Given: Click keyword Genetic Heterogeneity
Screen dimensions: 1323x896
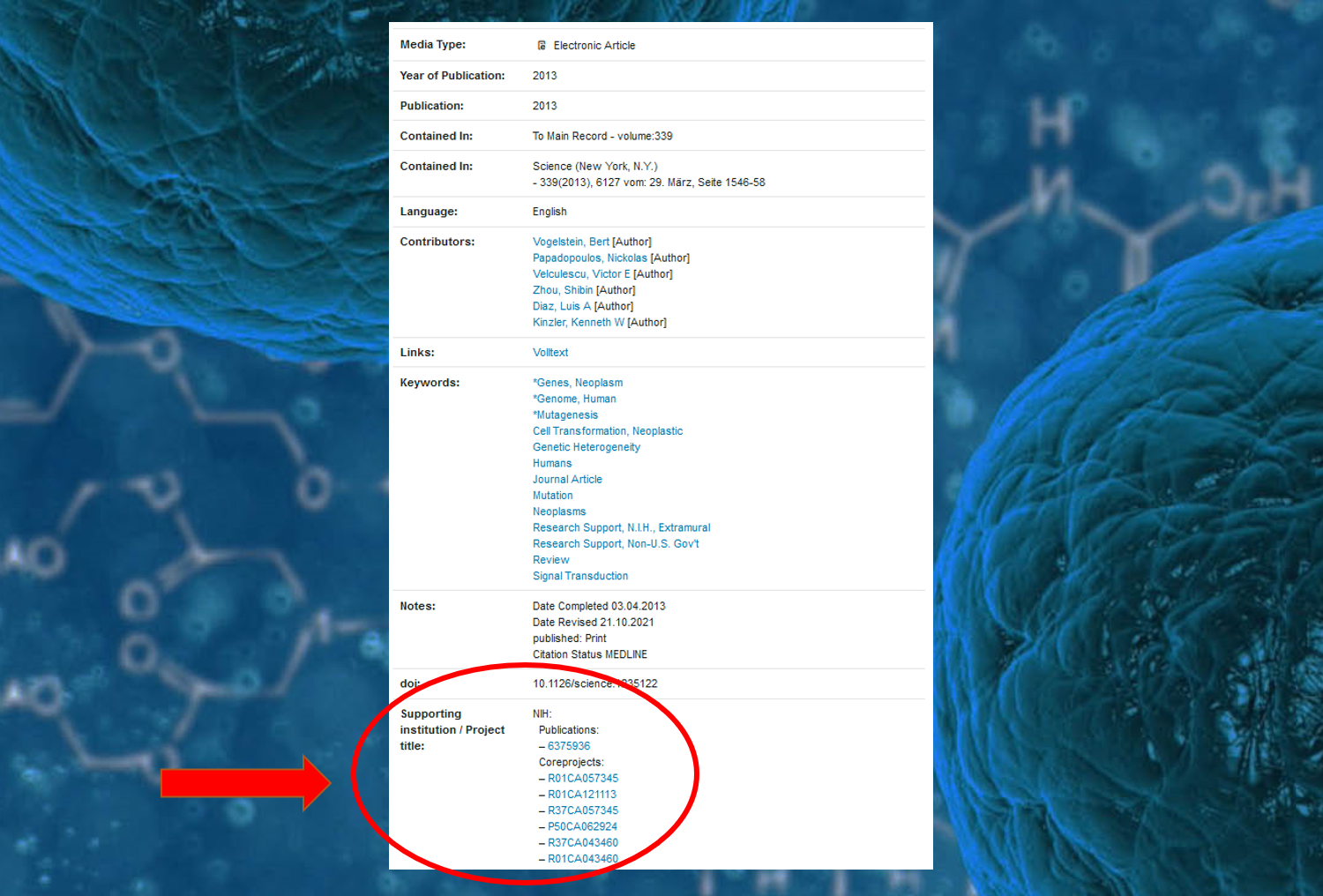Looking at the screenshot, I should (x=587, y=447).
